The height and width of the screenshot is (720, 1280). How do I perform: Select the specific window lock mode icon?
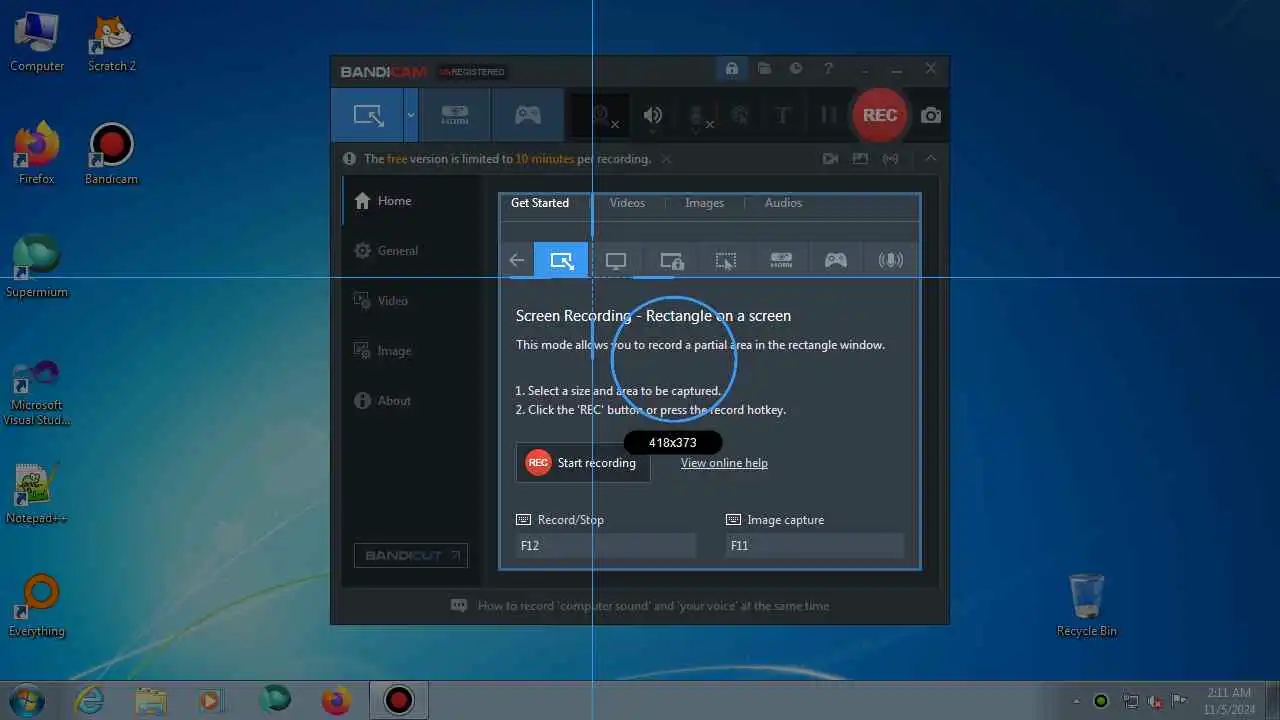[671, 261]
